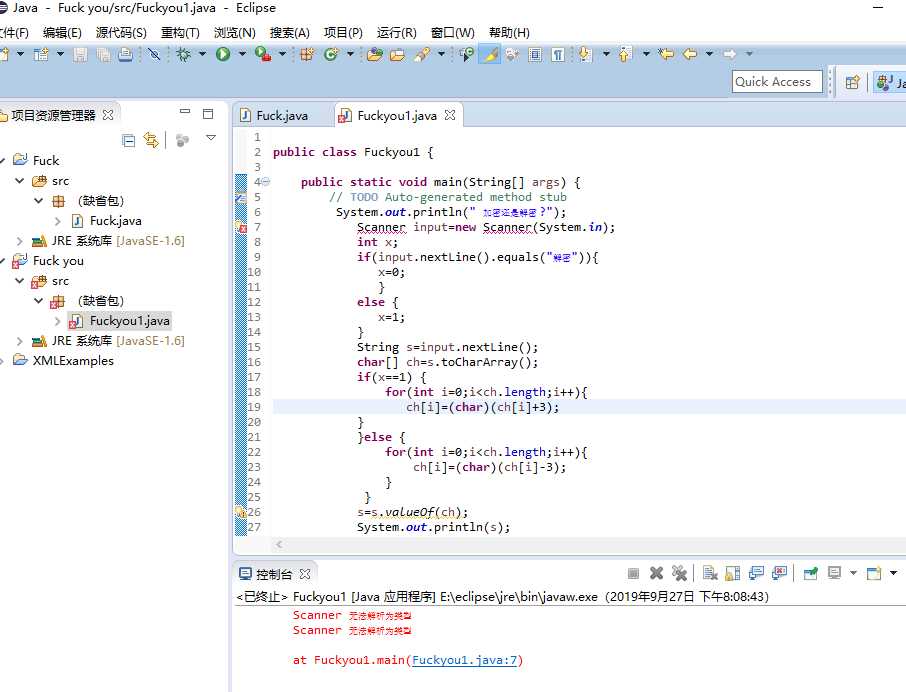906x692 pixels.
Task: Click the Search flashlight toolbar icon
Action: pyautogui.click(x=422, y=54)
